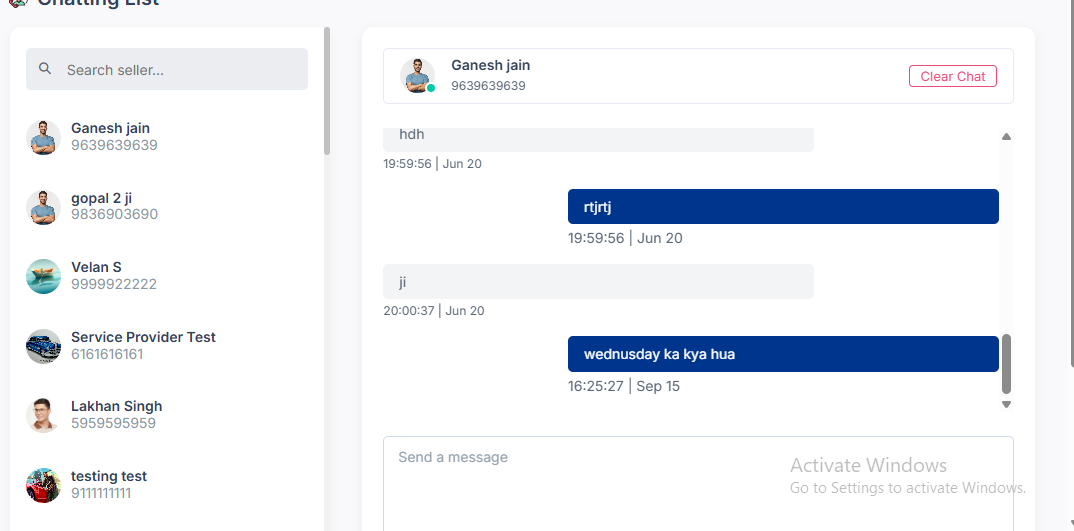The height and width of the screenshot is (531, 1074).
Task: Click Lakhan Singh's profile picture
Action: pyautogui.click(x=43, y=415)
